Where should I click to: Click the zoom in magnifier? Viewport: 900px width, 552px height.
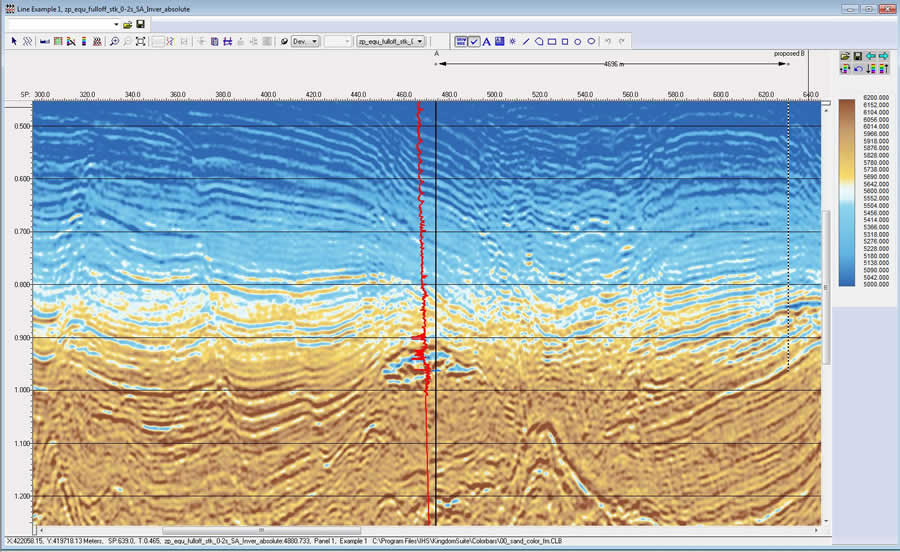pyautogui.click(x=114, y=41)
